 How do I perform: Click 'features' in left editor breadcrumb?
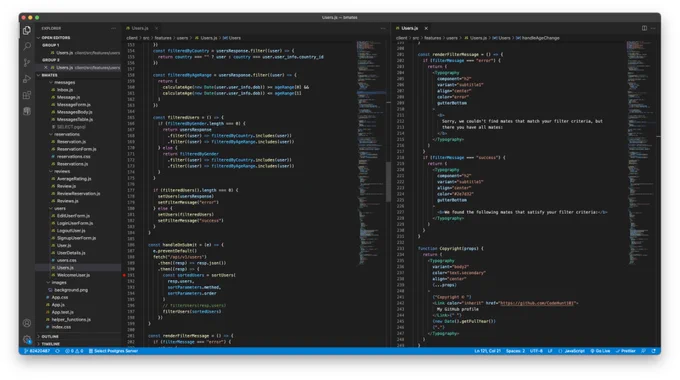tap(163, 38)
